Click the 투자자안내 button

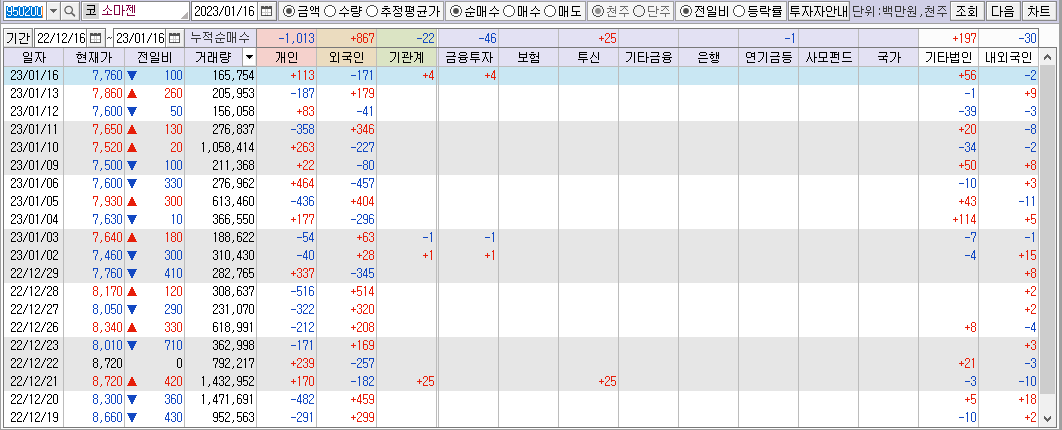818,11
